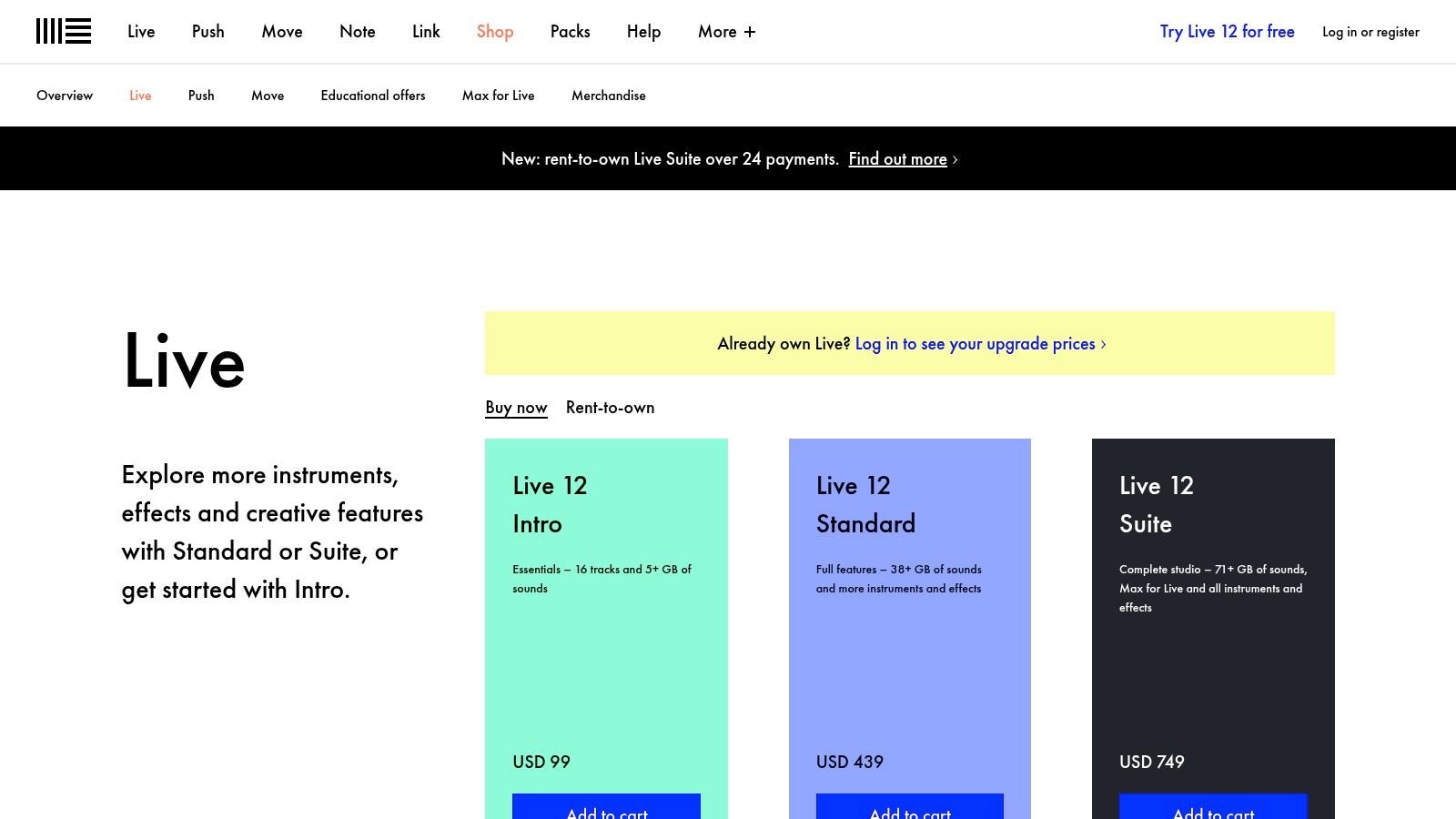Click the USD 749 price
The width and height of the screenshot is (1456, 819).
[x=1152, y=762]
